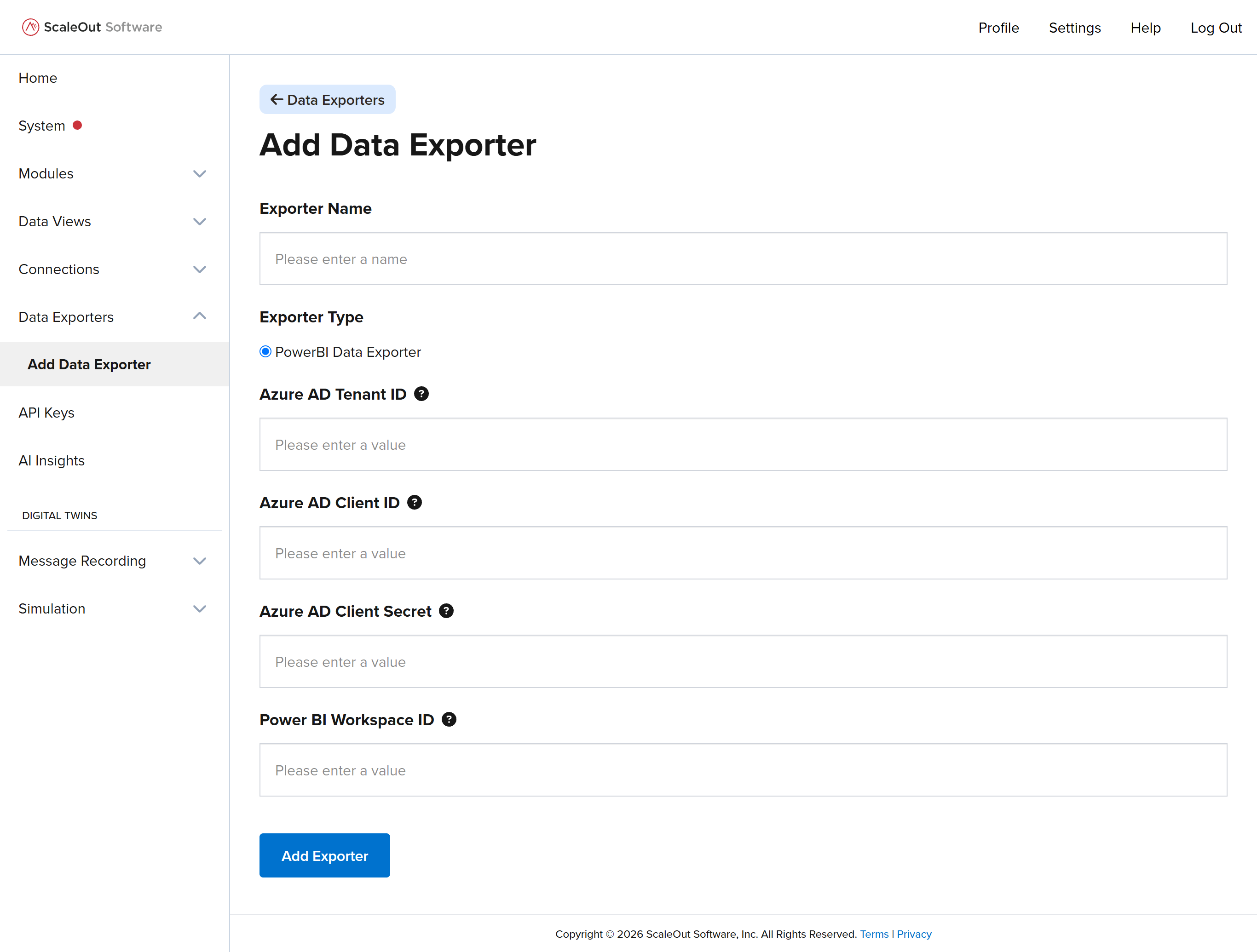This screenshot has width=1257, height=952.
Task: Click the Data Exporters sidebar label
Action: tap(66, 317)
